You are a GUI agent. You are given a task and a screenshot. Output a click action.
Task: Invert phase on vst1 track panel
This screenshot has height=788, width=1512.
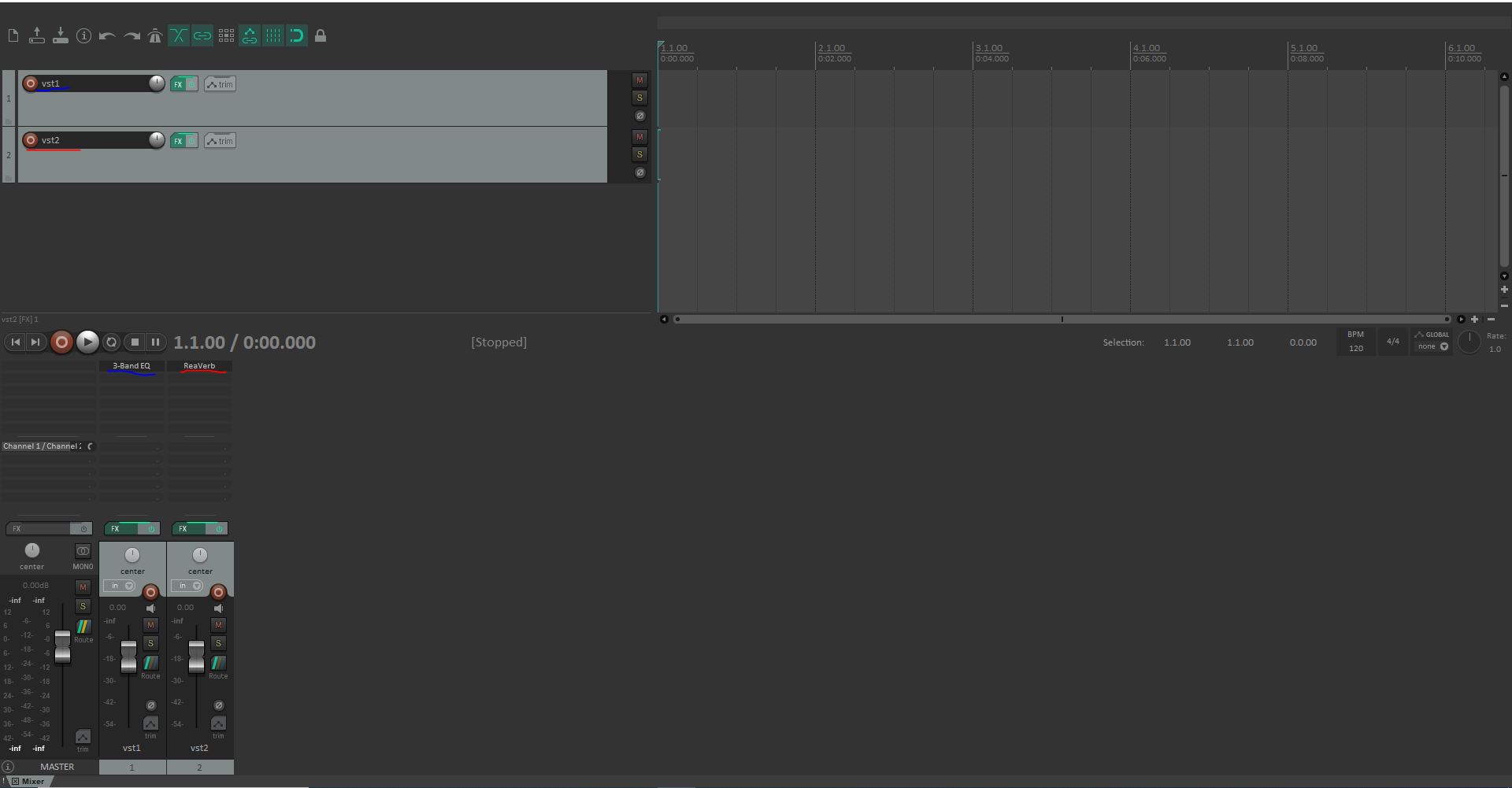click(639, 116)
